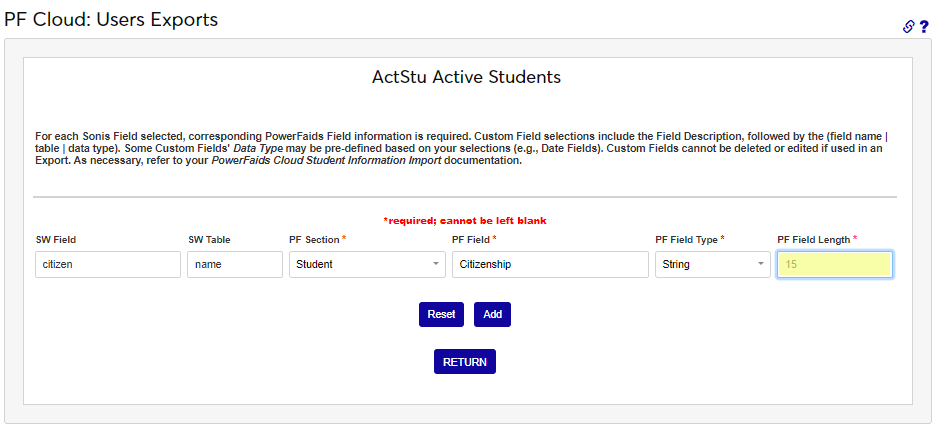Open help via the question mark icon
The height and width of the screenshot is (440, 936).
[924, 27]
